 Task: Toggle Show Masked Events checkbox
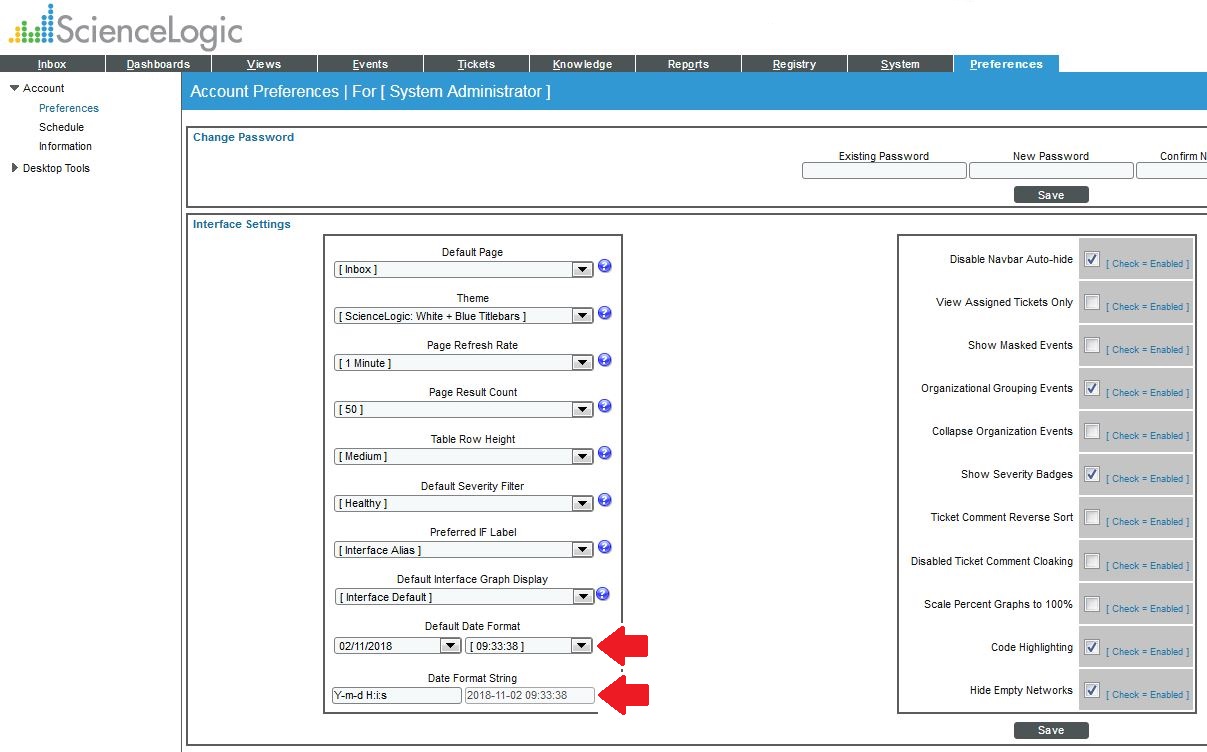1092,345
